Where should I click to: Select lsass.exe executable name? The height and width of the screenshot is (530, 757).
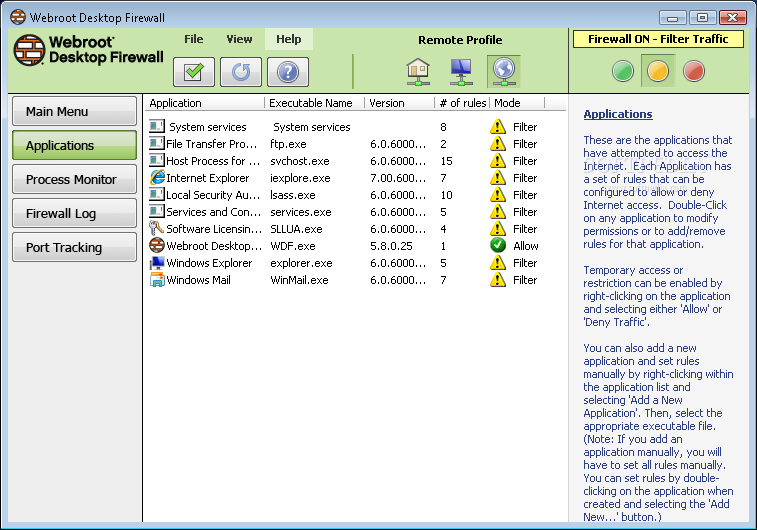[293, 195]
